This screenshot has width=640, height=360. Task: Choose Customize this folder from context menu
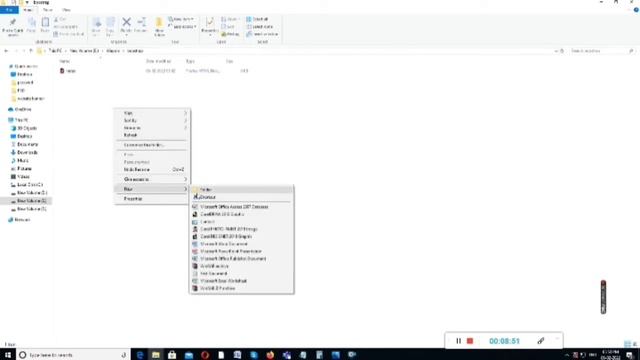tap(151, 145)
